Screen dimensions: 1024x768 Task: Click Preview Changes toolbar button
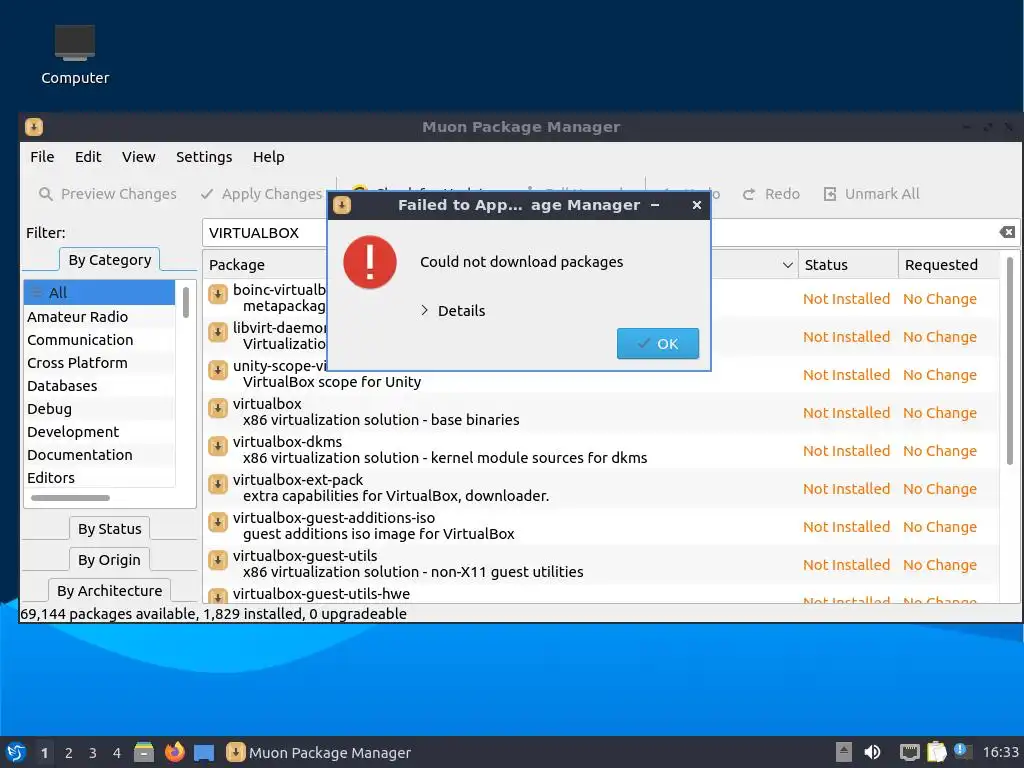point(108,194)
